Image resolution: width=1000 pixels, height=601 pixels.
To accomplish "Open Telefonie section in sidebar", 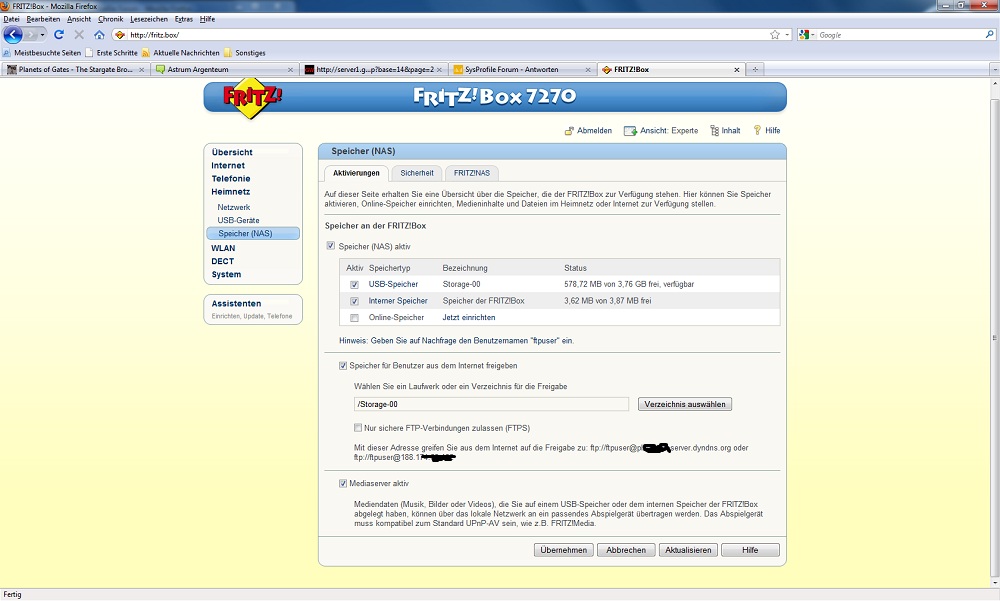I will tap(231, 179).
